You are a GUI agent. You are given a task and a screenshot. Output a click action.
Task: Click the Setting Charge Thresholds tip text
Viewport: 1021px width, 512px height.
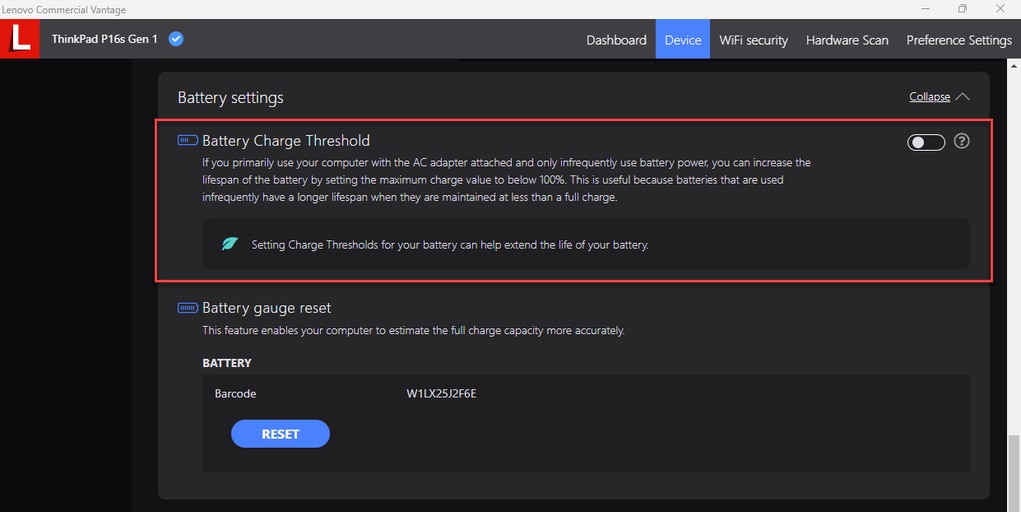450,245
